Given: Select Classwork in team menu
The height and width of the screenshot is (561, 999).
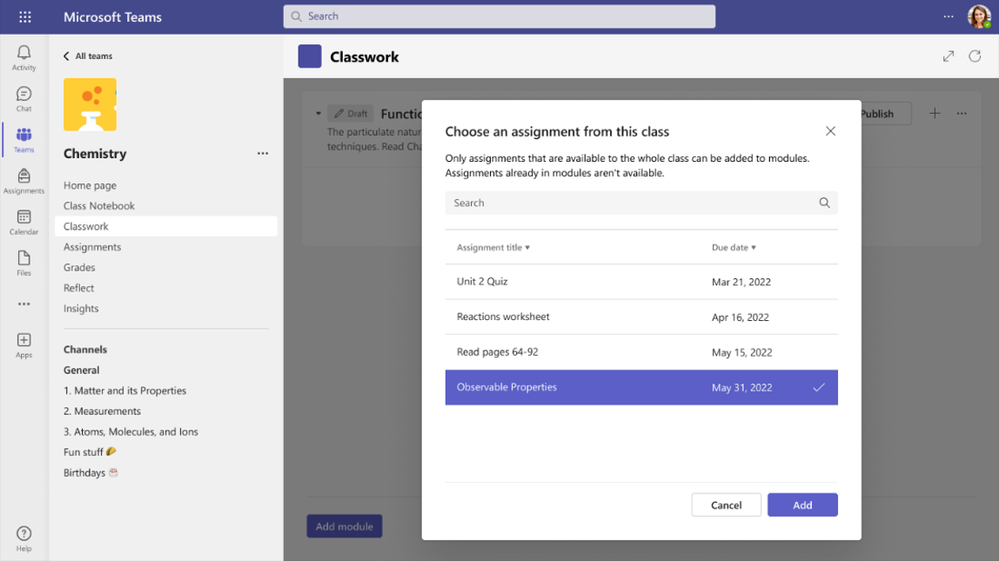Looking at the screenshot, I should [166, 226].
